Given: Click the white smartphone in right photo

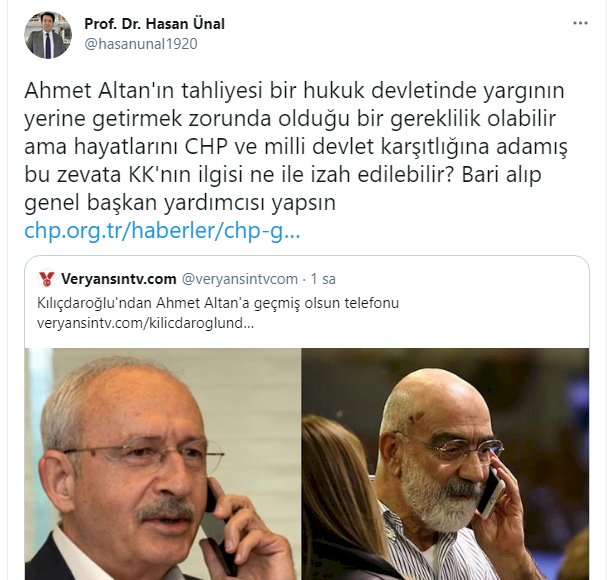Looking at the screenshot, I should (492, 492).
